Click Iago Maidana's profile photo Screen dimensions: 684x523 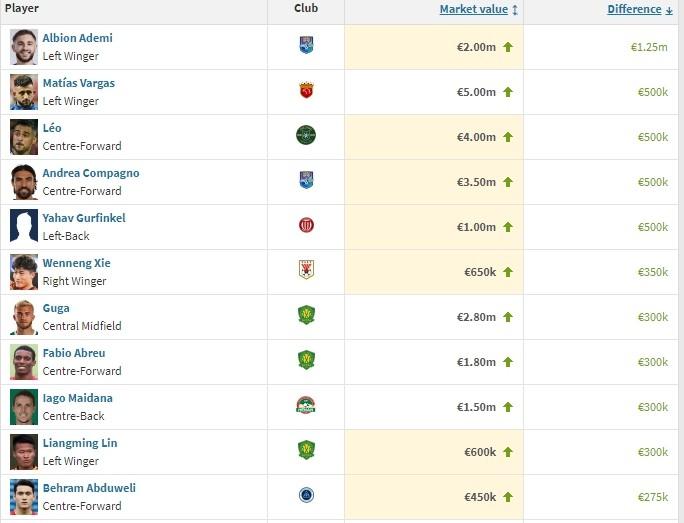pos(24,406)
